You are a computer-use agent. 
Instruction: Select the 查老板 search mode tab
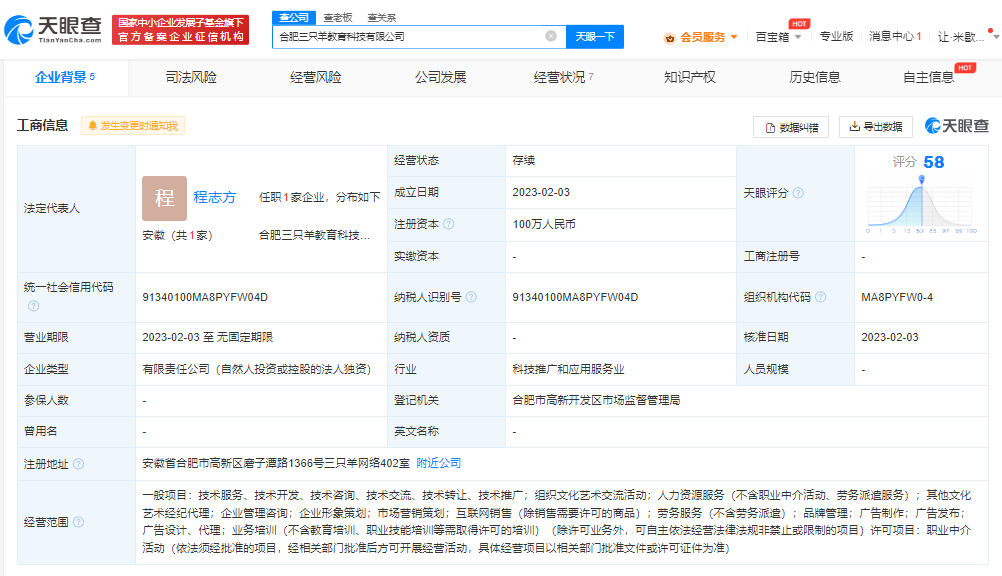(338, 17)
